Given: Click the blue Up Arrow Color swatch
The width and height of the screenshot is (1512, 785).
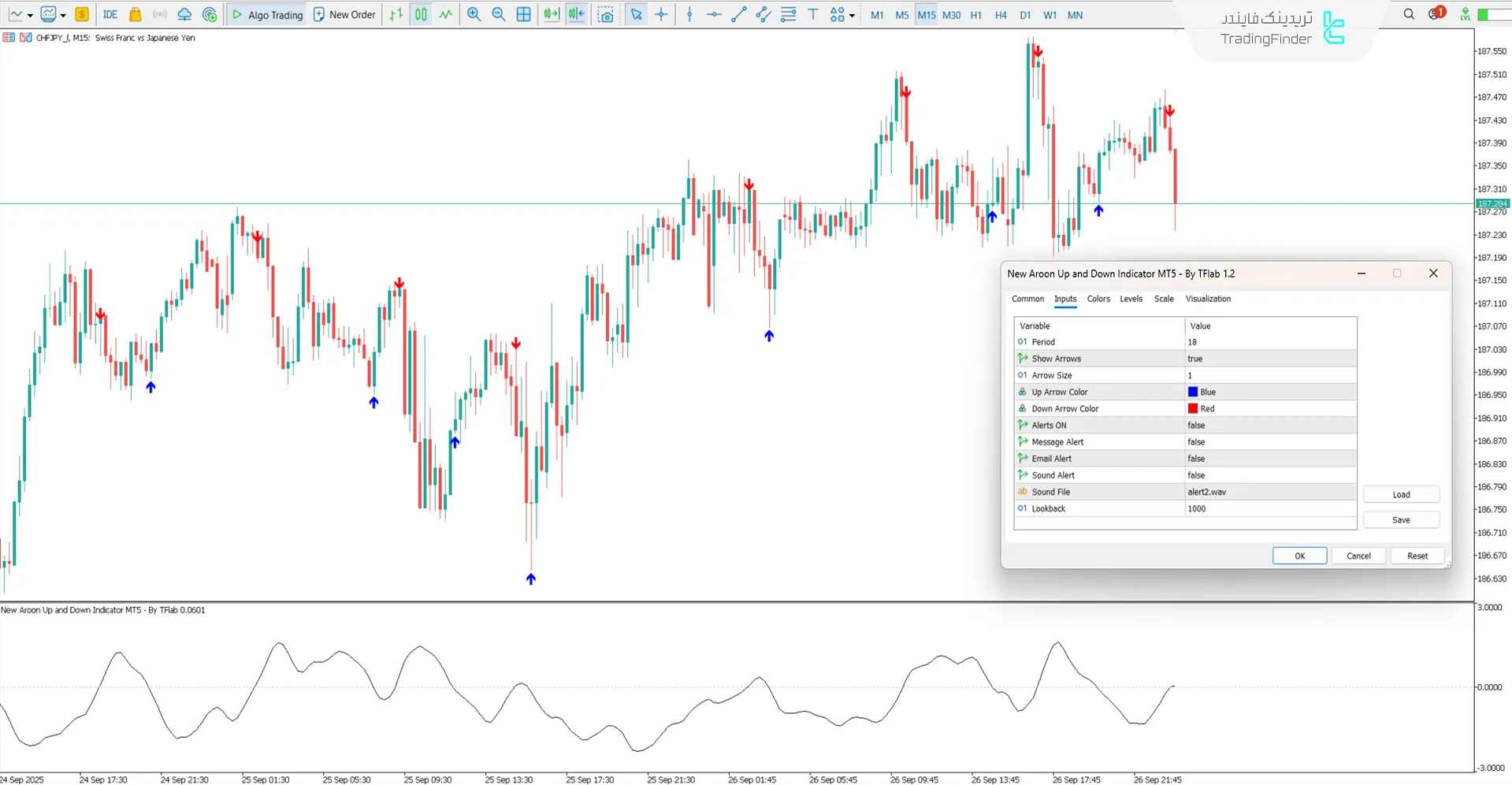Looking at the screenshot, I should coord(1193,392).
